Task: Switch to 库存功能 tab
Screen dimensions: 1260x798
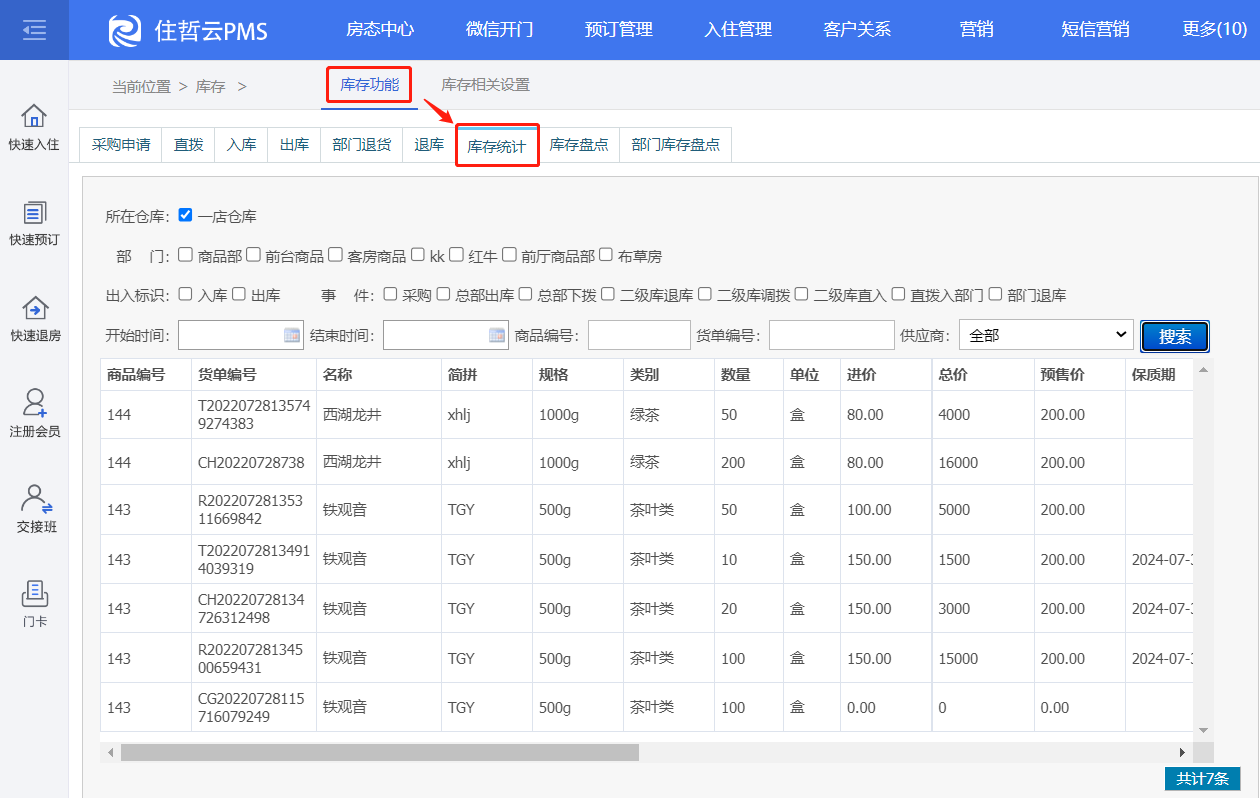Action: point(370,85)
